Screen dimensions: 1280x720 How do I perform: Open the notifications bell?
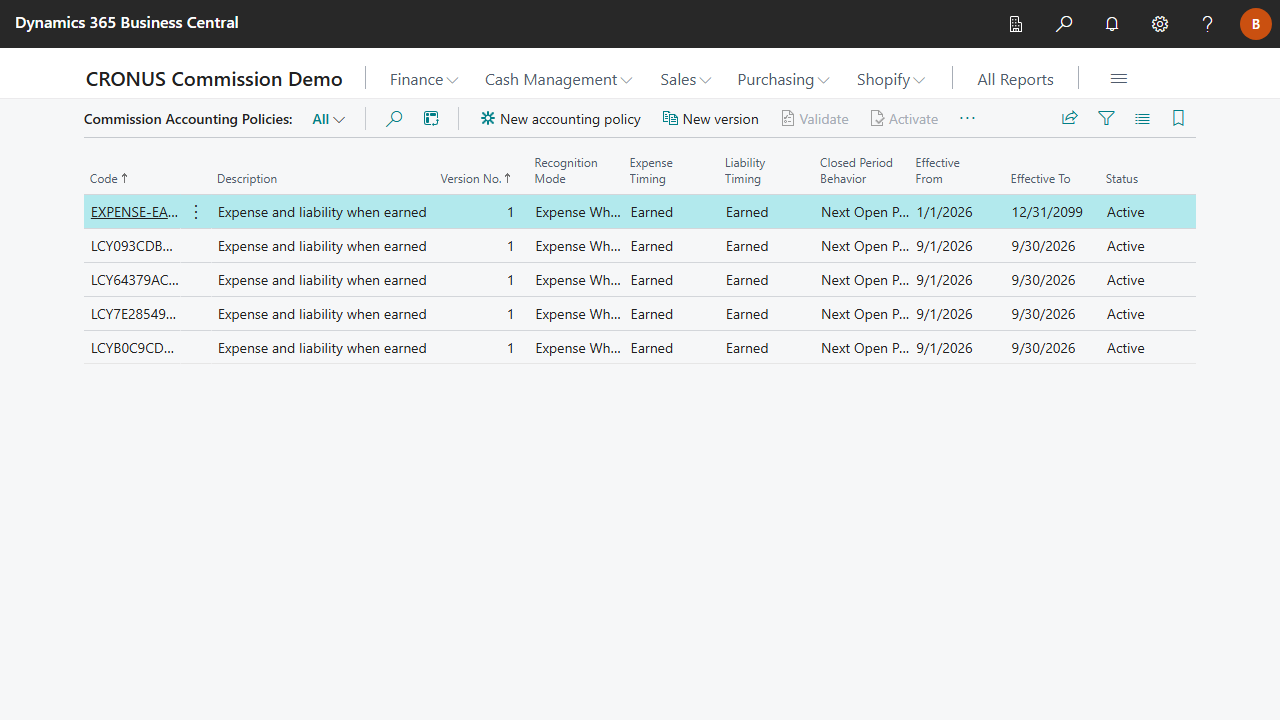point(1112,24)
